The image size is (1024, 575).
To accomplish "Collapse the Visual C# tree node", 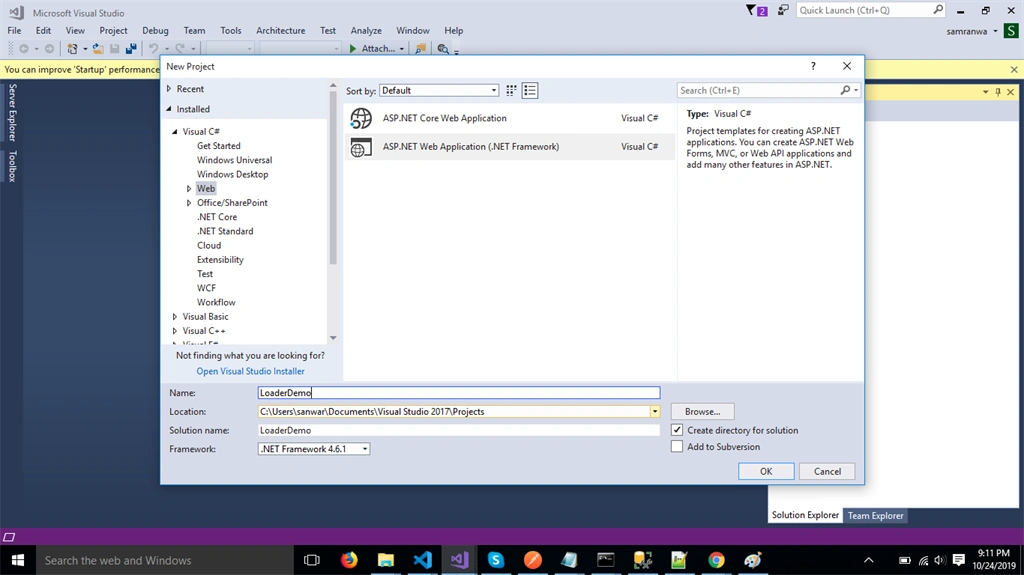I will click(x=175, y=131).
